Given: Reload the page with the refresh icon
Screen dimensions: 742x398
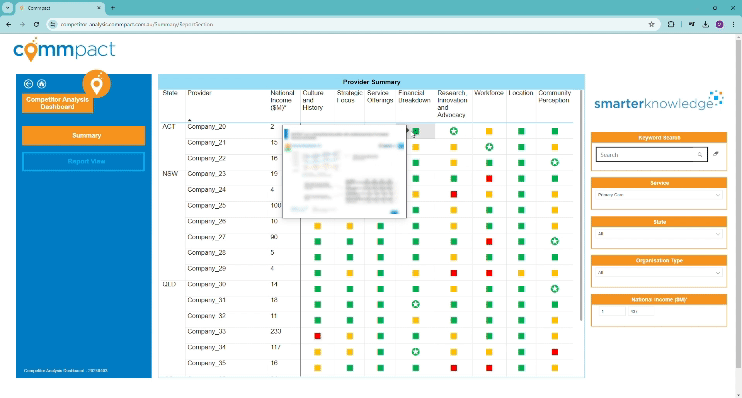Looking at the screenshot, I should tap(36, 24).
